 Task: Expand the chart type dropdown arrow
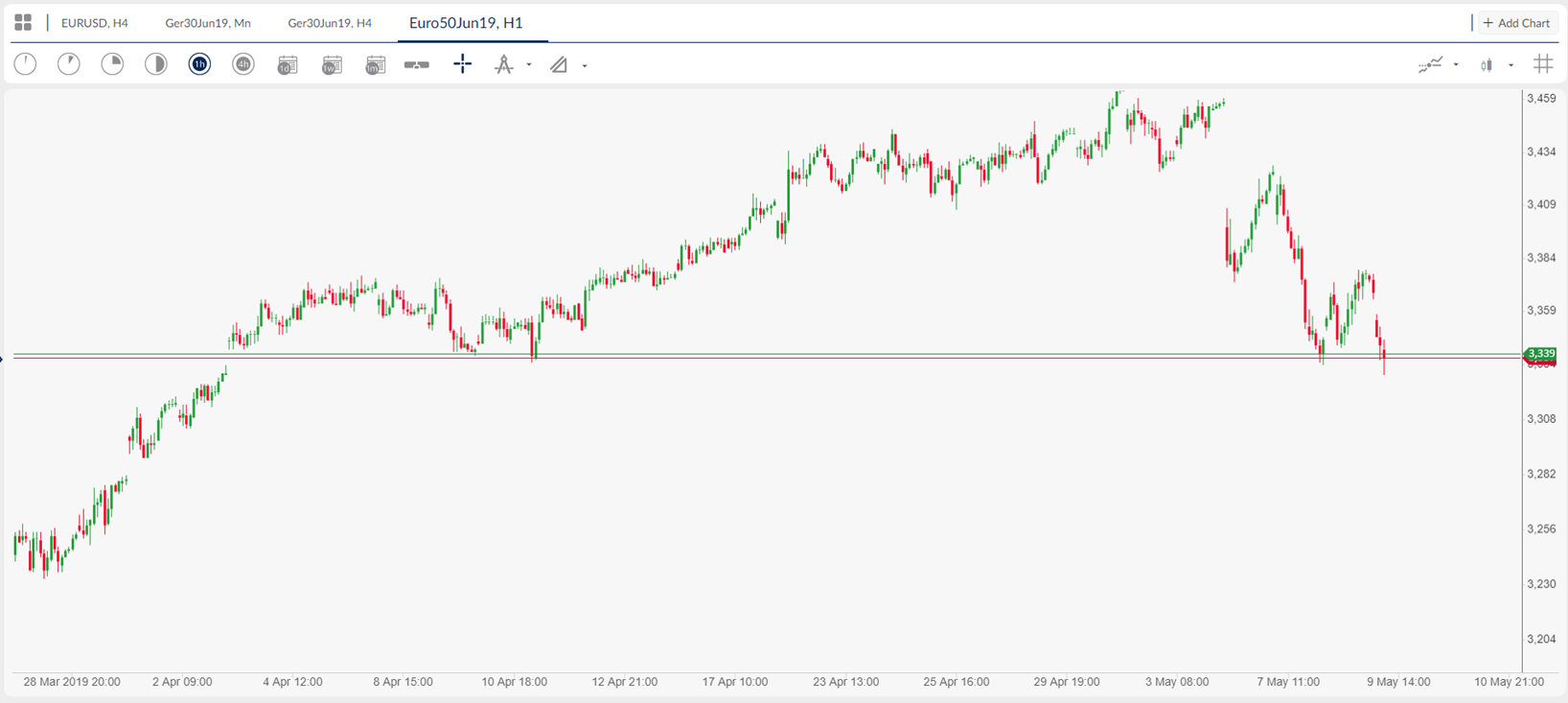[1510, 65]
